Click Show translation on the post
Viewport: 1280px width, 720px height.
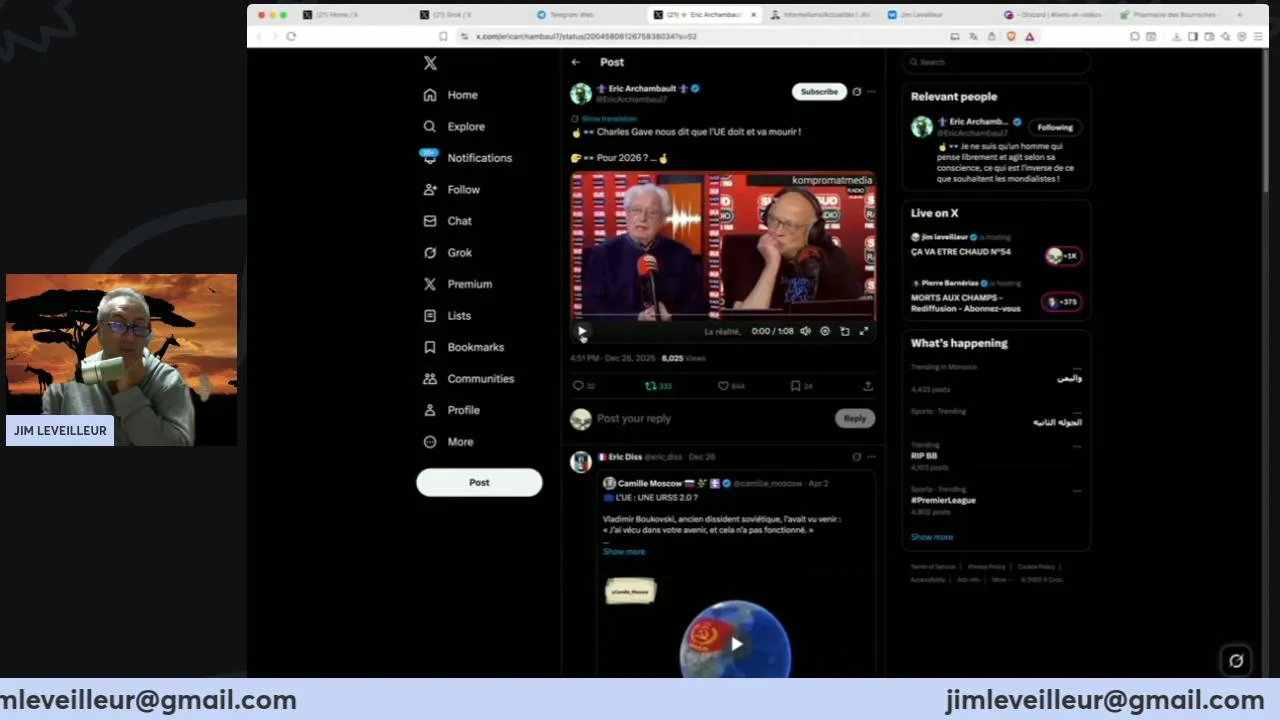tap(609, 119)
